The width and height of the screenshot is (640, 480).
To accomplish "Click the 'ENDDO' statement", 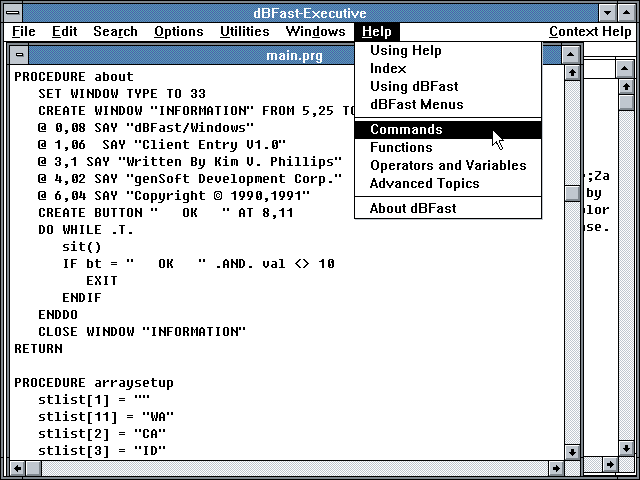I will [x=58, y=315].
